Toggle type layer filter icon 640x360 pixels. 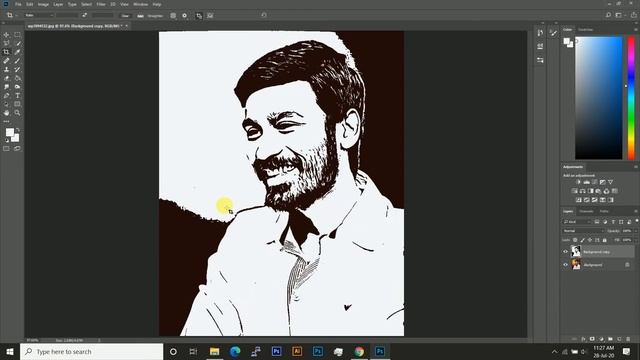pyautogui.click(x=613, y=222)
